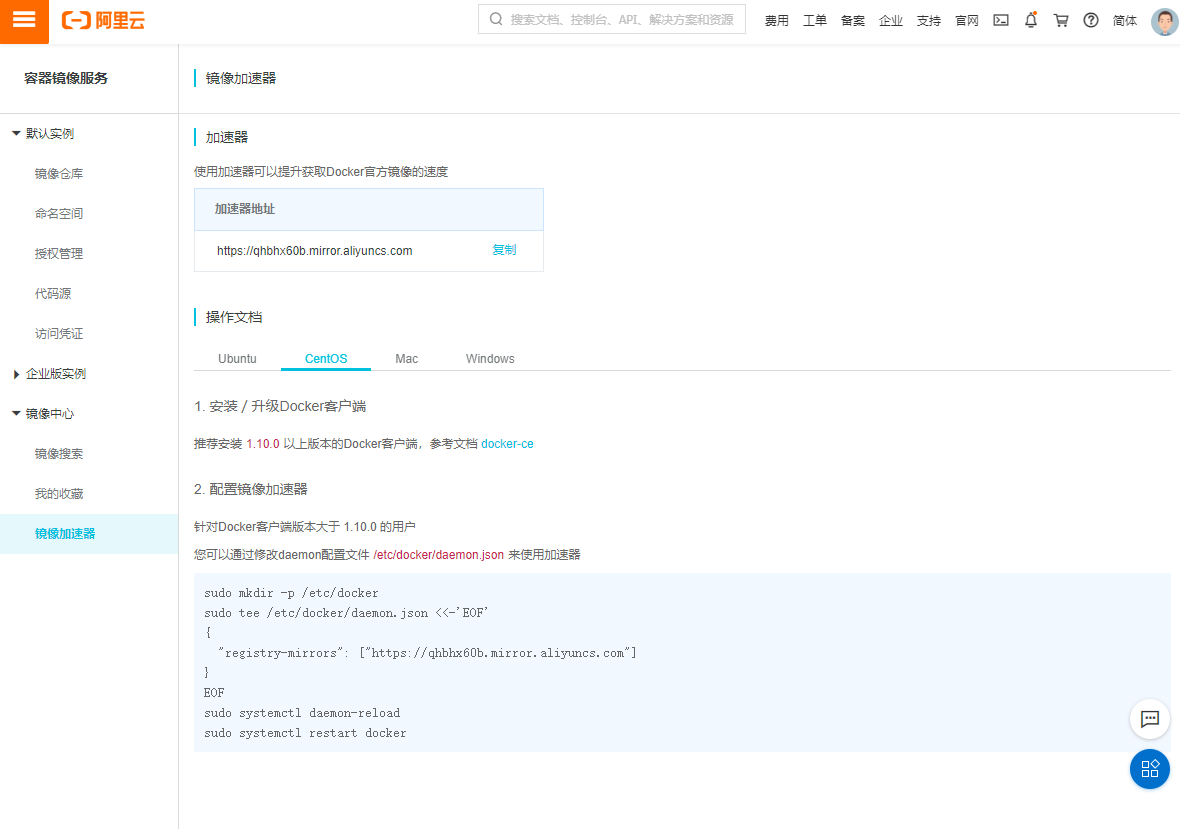Select 镜像加速器 in sidebar
Screen dimensions: 1180x829
tap(89, 533)
